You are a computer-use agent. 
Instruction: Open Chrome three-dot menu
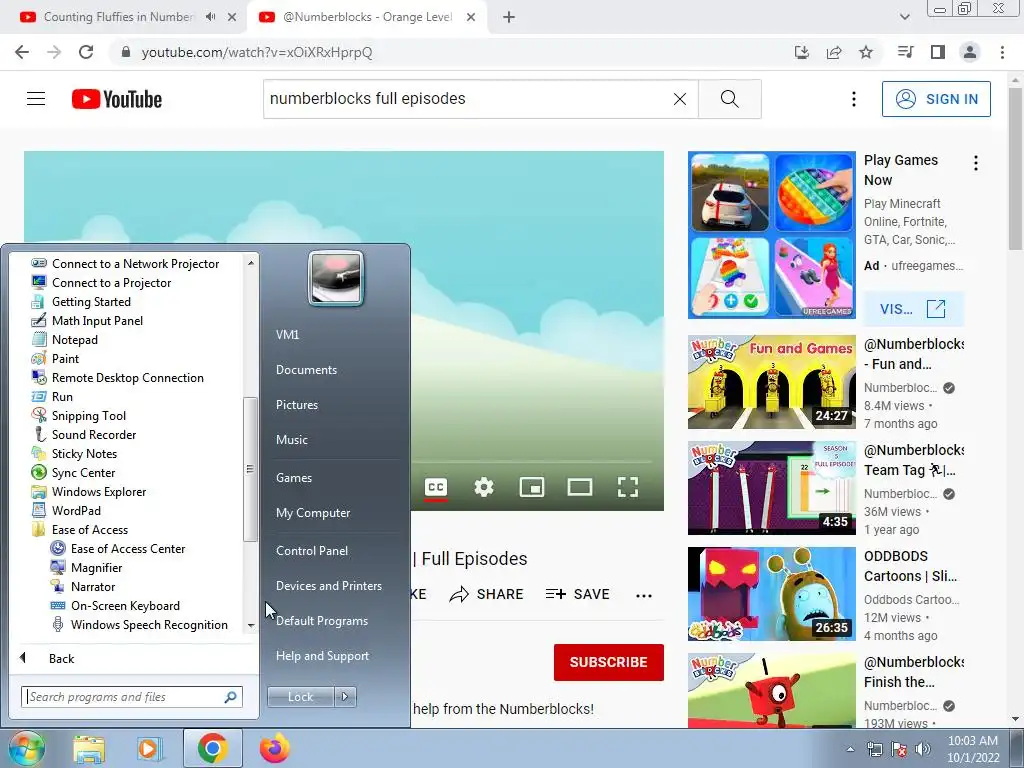coord(1002,52)
